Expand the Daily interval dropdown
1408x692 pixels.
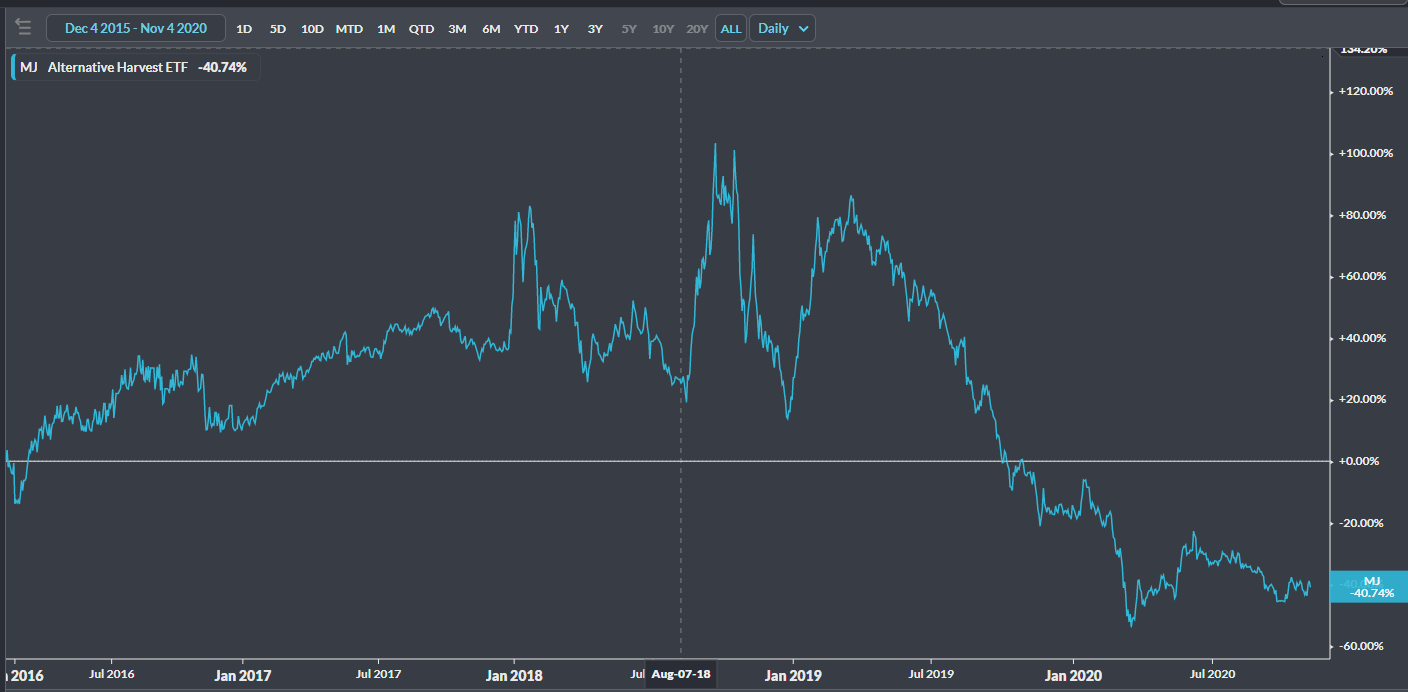pos(784,28)
